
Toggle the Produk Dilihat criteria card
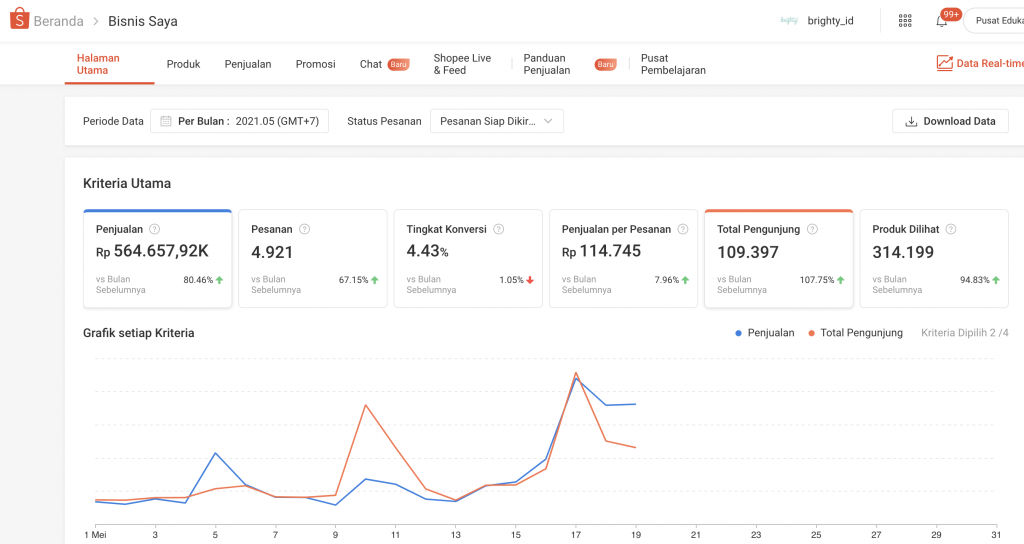coord(934,259)
